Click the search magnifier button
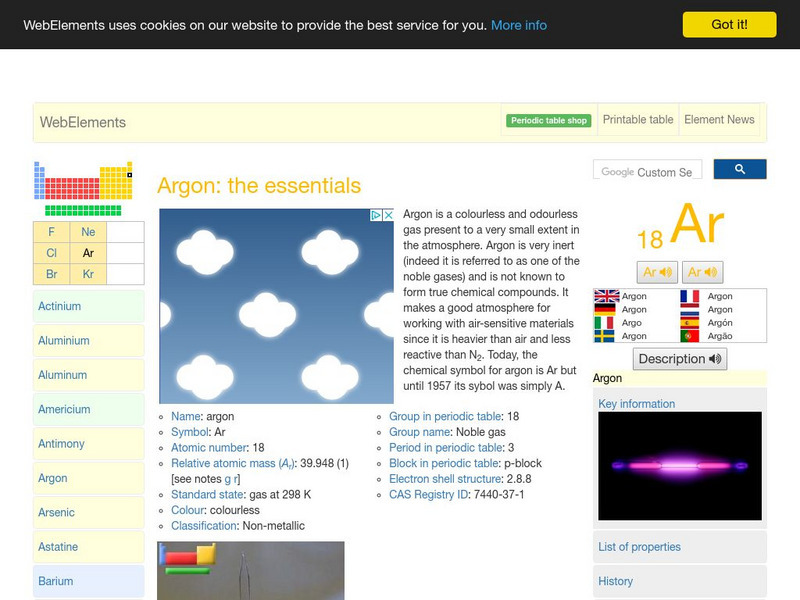Viewport: 800px width, 600px height. pos(739,169)
